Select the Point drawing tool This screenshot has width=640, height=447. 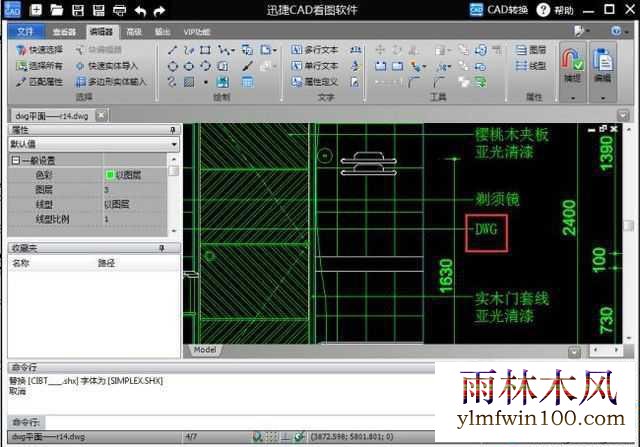pyautogui.click(x=206, y=82)
